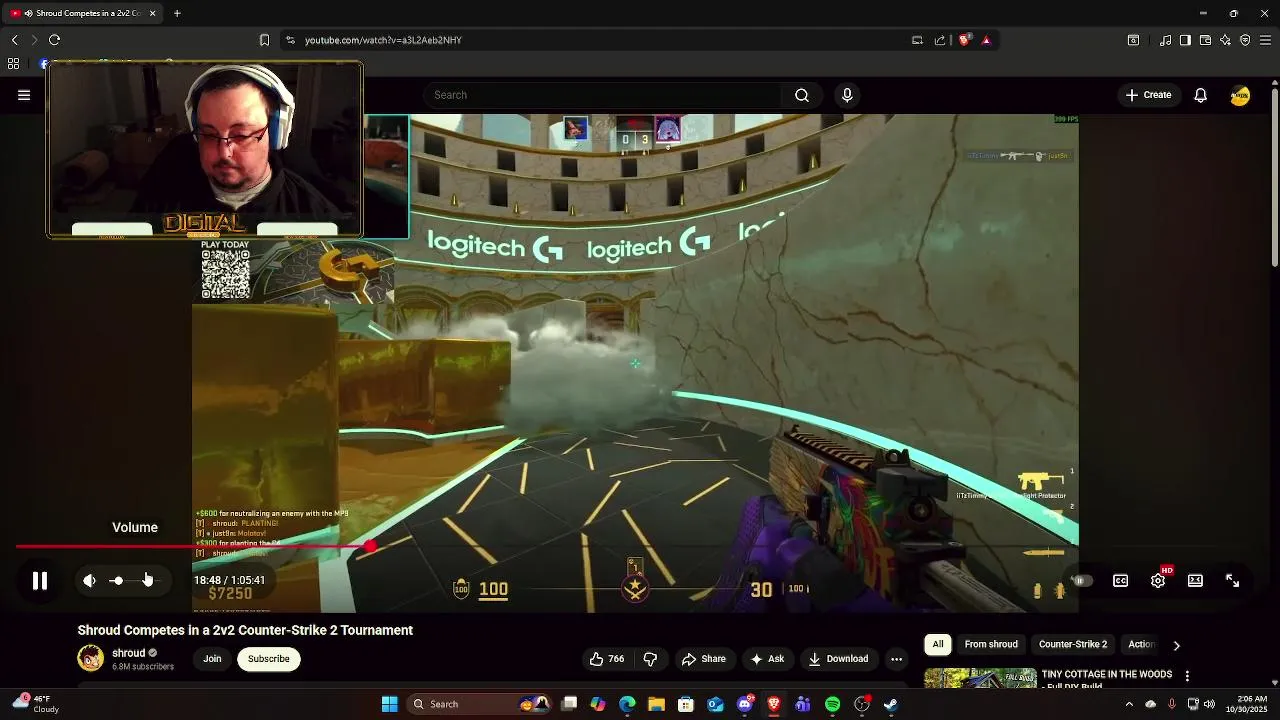Open the YouTube account avatar menu

point(1240,95)
